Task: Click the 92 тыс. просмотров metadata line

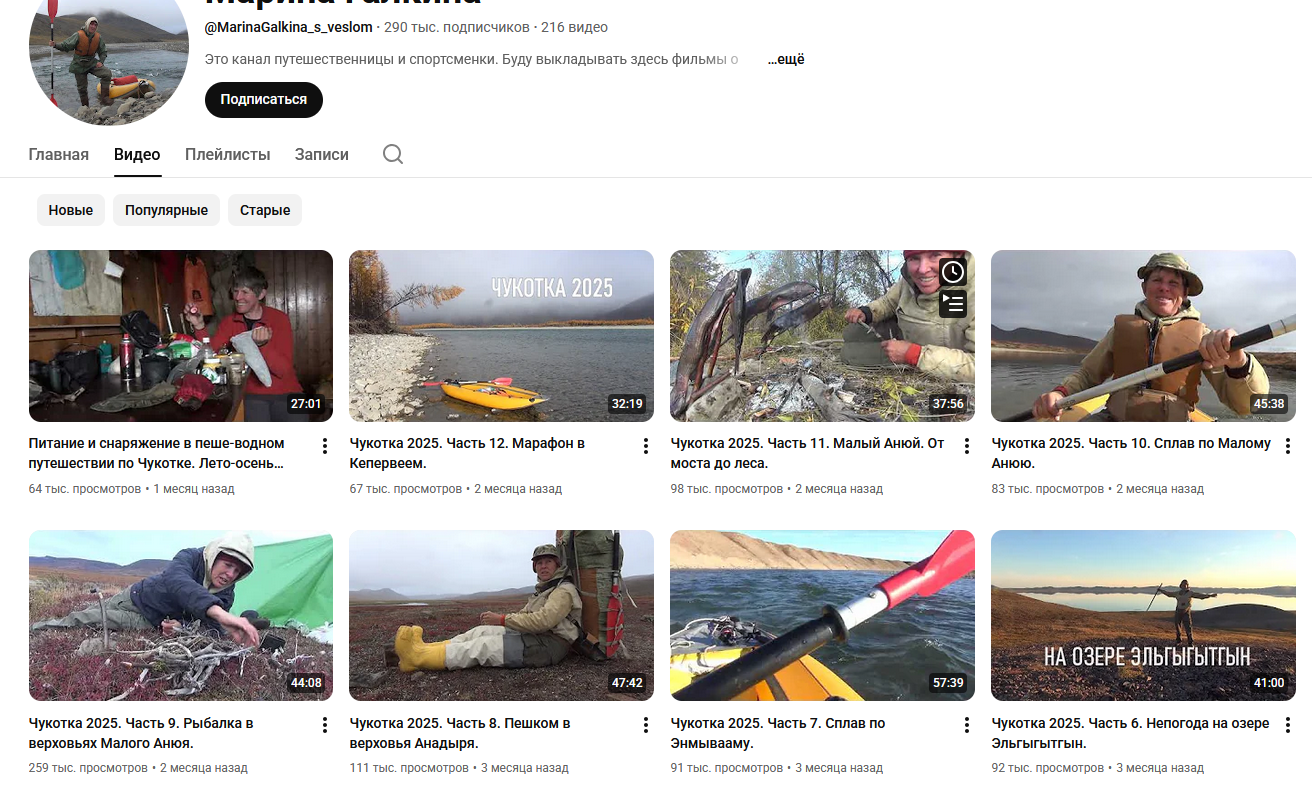Action: 1098,768
